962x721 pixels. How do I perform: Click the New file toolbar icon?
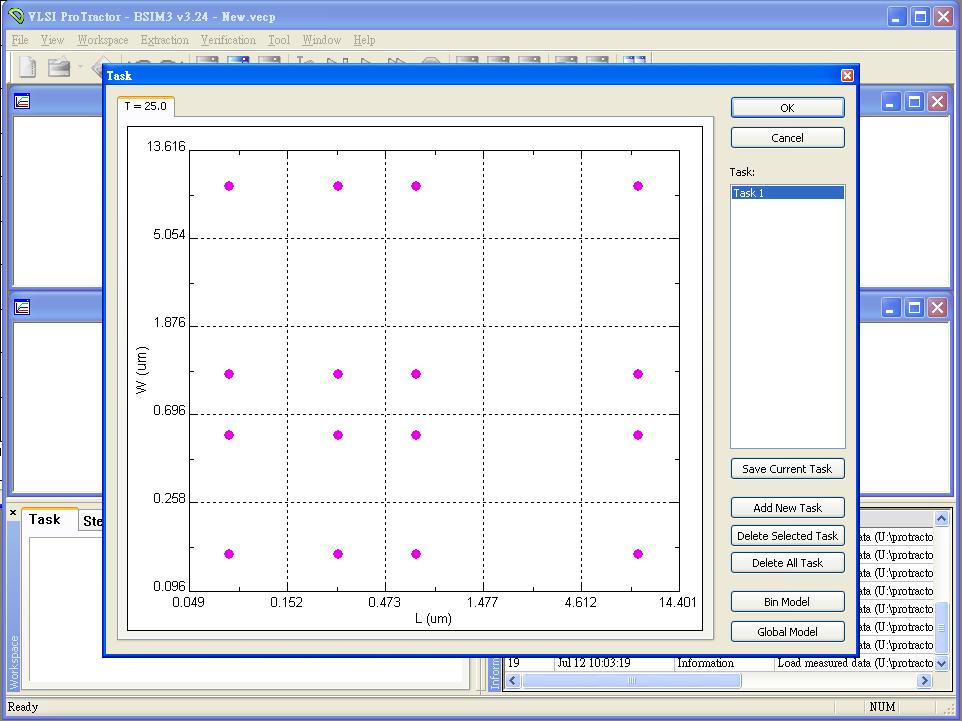click(28, 67)
